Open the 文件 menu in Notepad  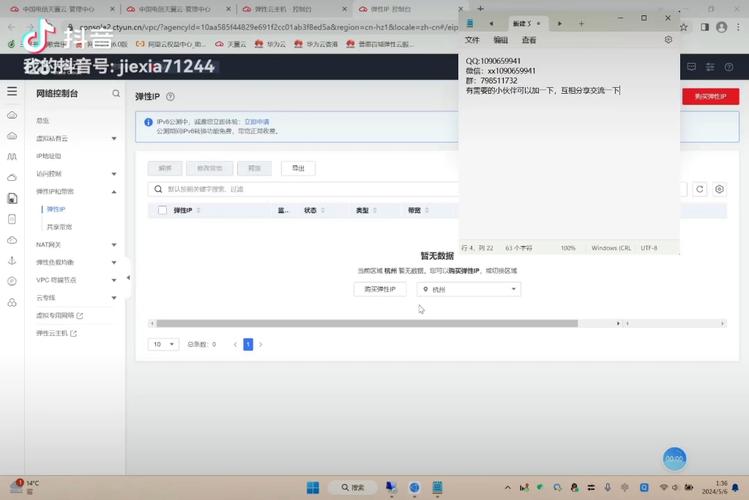tap(472, 40)
